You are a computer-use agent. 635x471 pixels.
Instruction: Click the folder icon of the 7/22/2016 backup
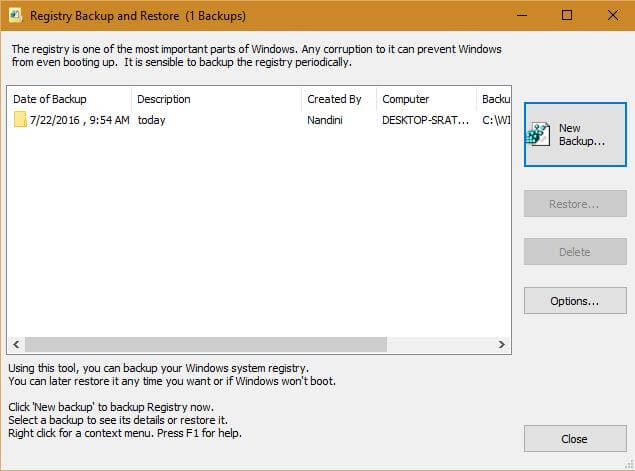[20, 120]
